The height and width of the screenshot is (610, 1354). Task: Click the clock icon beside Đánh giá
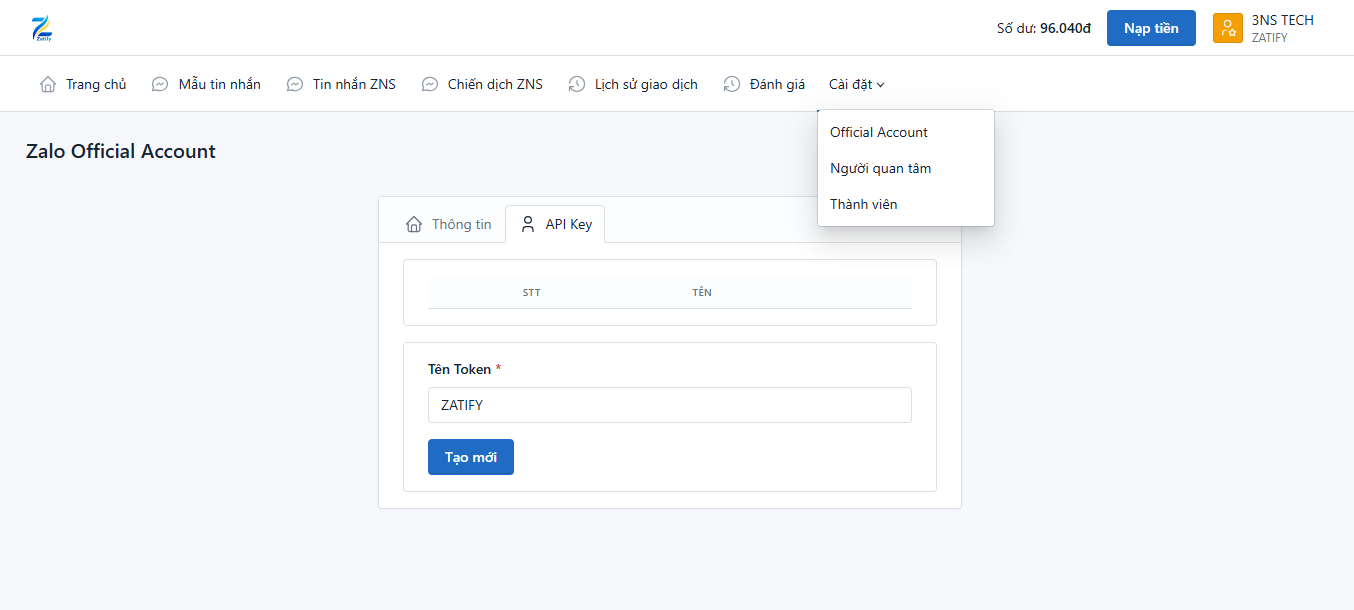click(x=732, y=84)
